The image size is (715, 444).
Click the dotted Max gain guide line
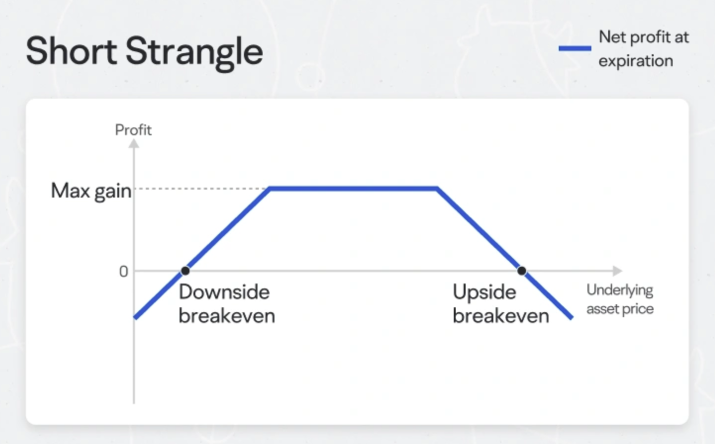pos(201,188)
